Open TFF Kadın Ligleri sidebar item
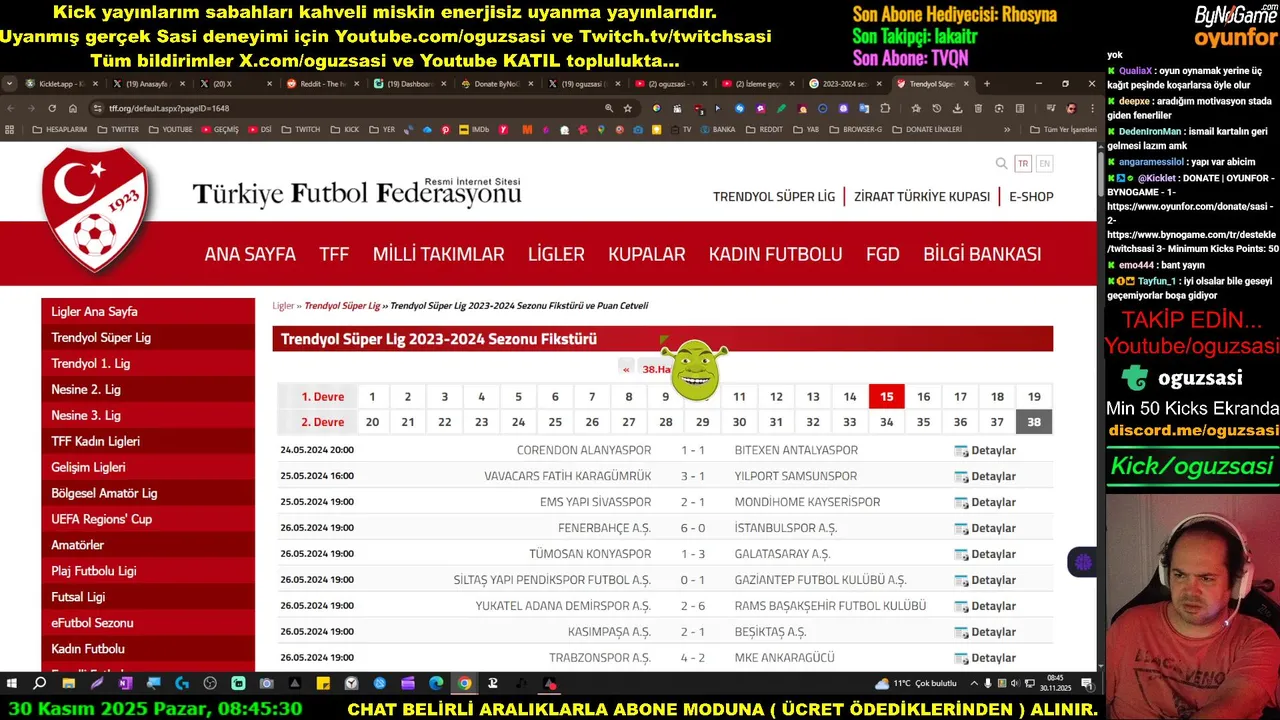This screenshot has height=720, width=1280. [x=148, y=441]
